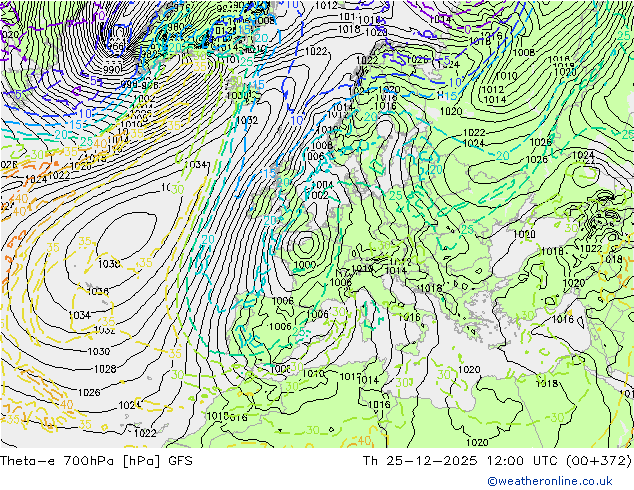Click the 990 isobar label
Image resolution: width=634 pixels, height=490 pixels.
pos(111,70)
